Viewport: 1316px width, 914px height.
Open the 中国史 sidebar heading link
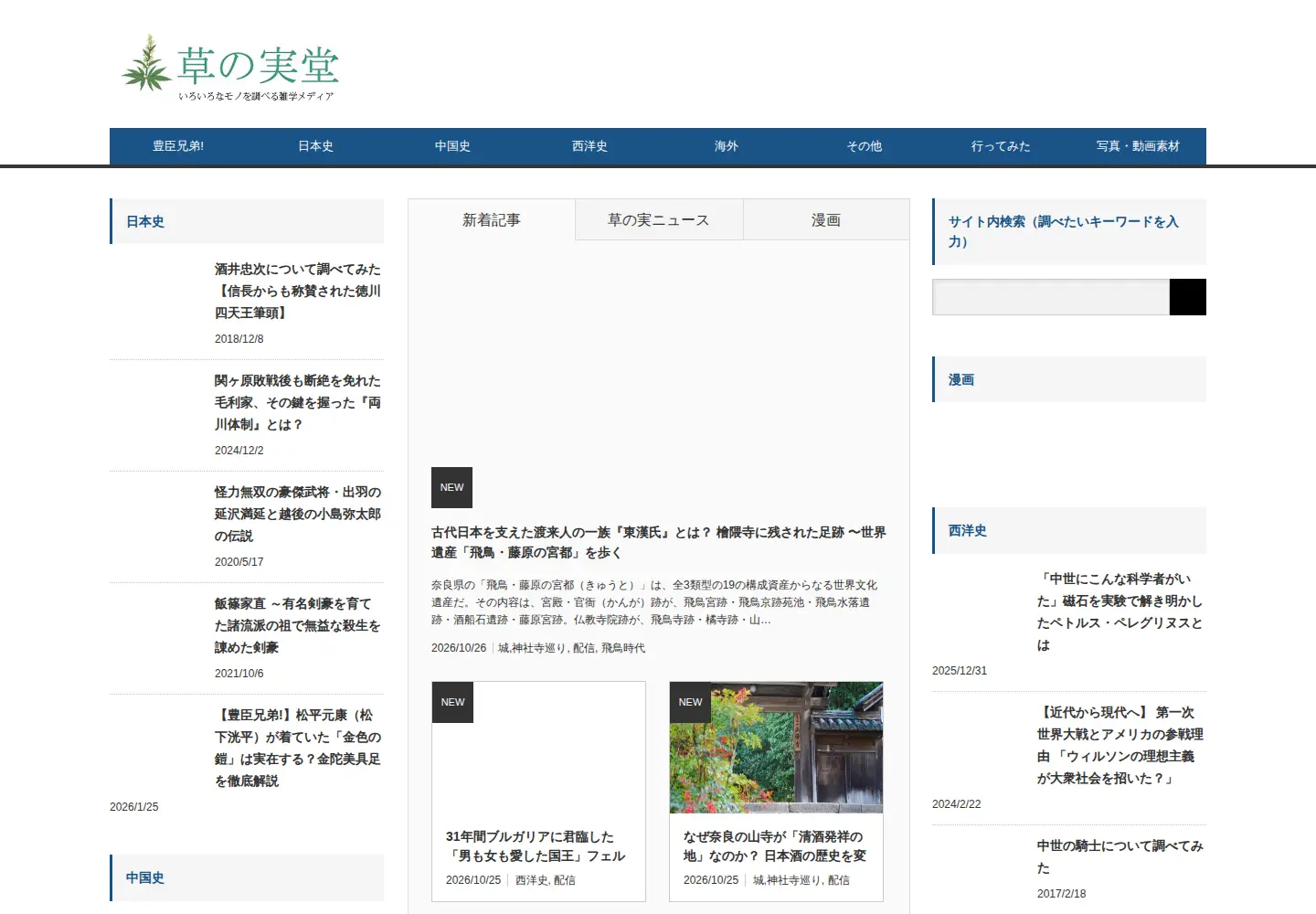(x=145, y=877)
